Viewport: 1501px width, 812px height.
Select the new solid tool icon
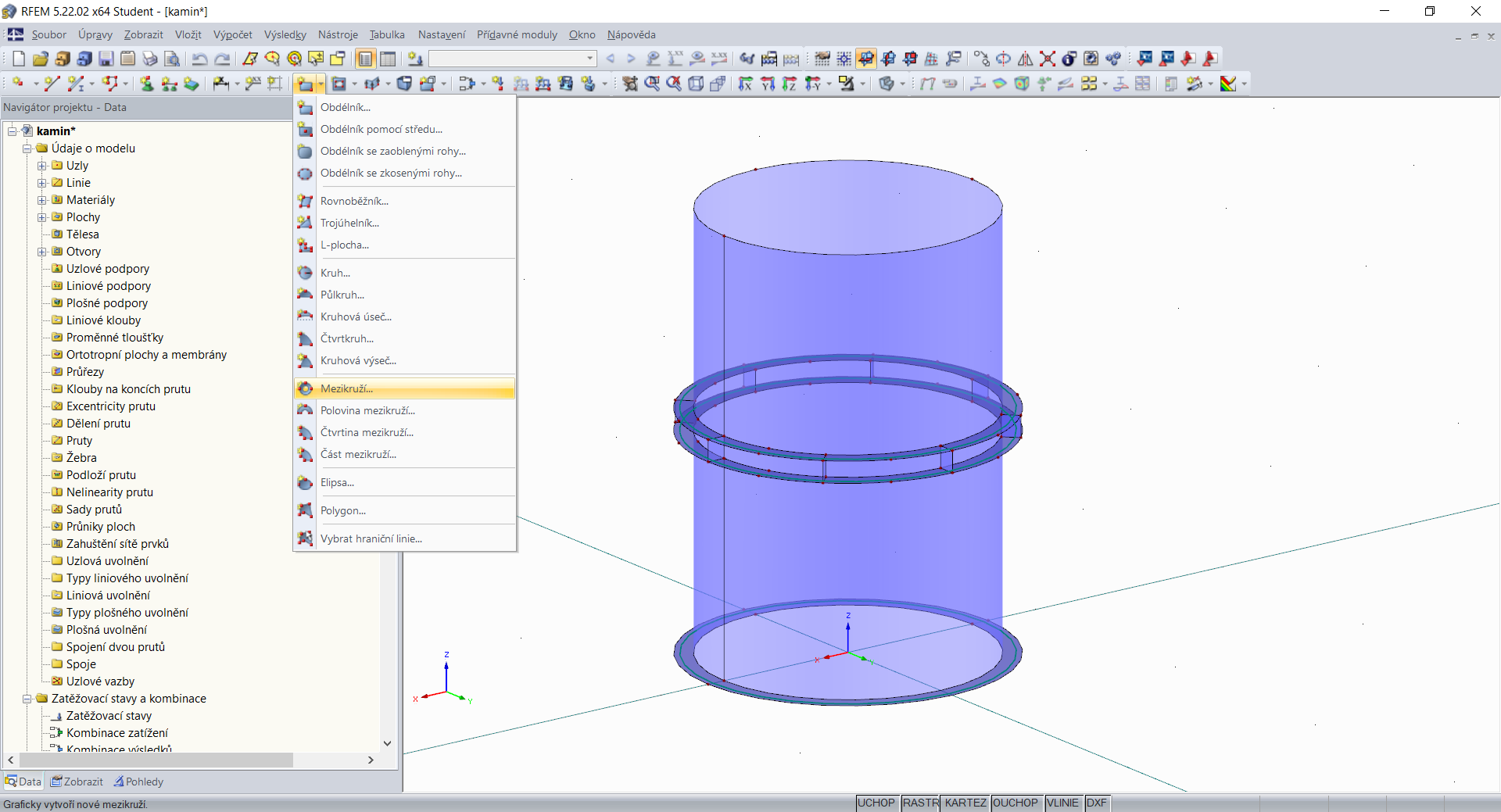coord(404,84)
